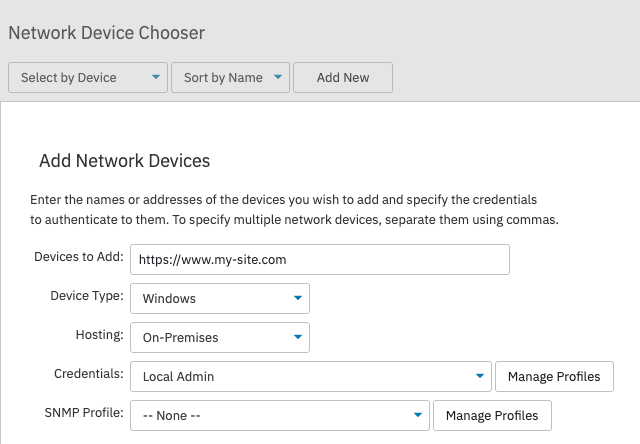Image resolution: width=640 pixels, height=444 pixels.
Task: Click the arrow icon in Credentials field
Action: tap(480, 376)
